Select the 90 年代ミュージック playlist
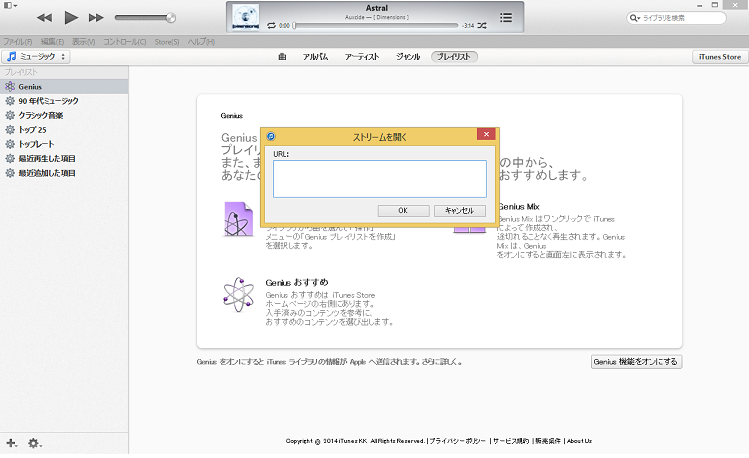The height and width of the screenshot is (458, 749). point(64,101)
